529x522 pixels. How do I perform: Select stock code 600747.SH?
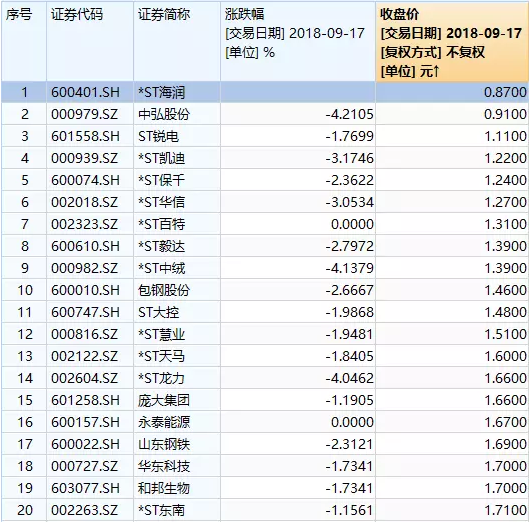pyautogui.click(x=85, y=312)
